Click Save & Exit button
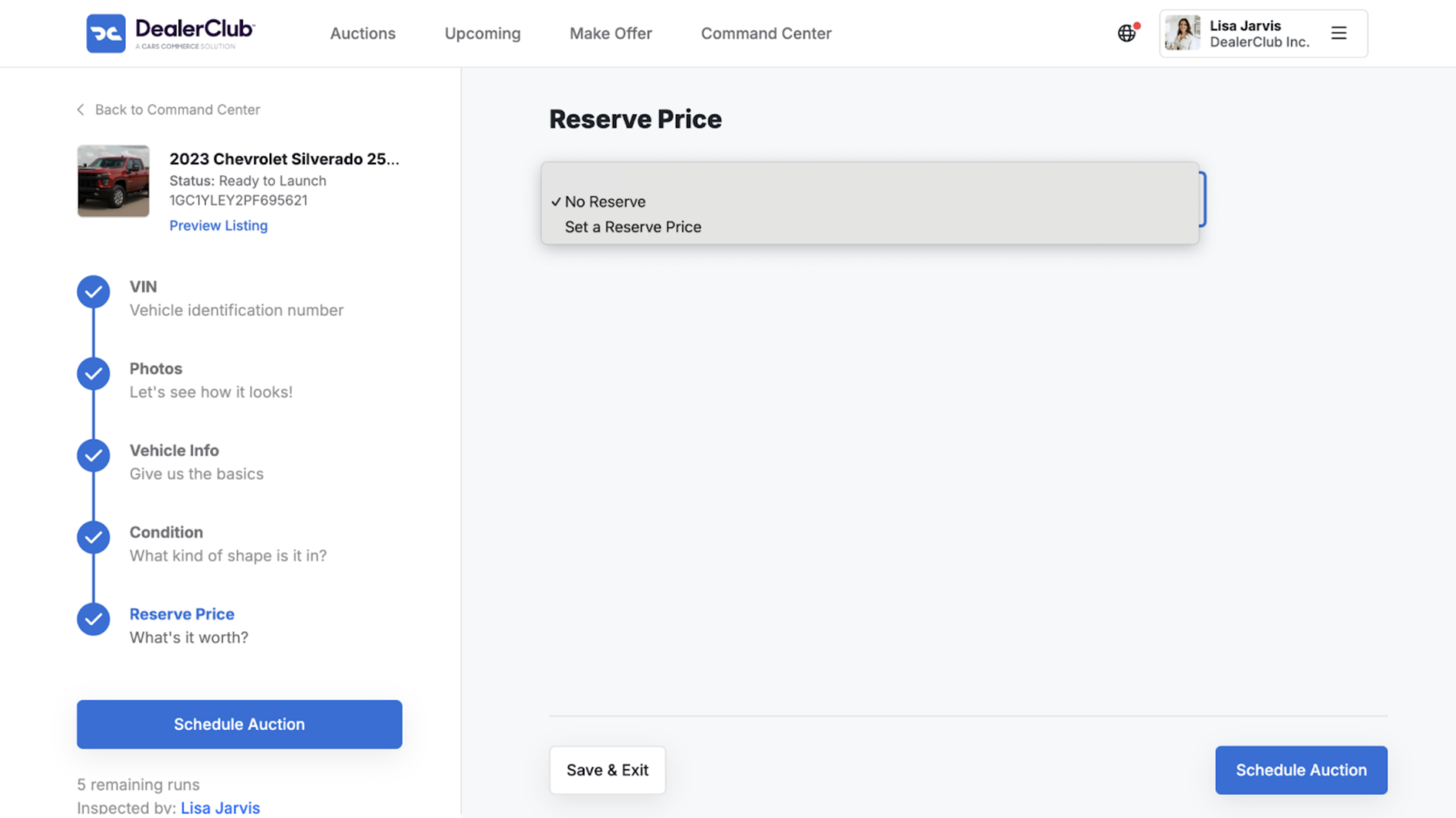The height and width of the screenshot is (818, 1456). point(607,770)
